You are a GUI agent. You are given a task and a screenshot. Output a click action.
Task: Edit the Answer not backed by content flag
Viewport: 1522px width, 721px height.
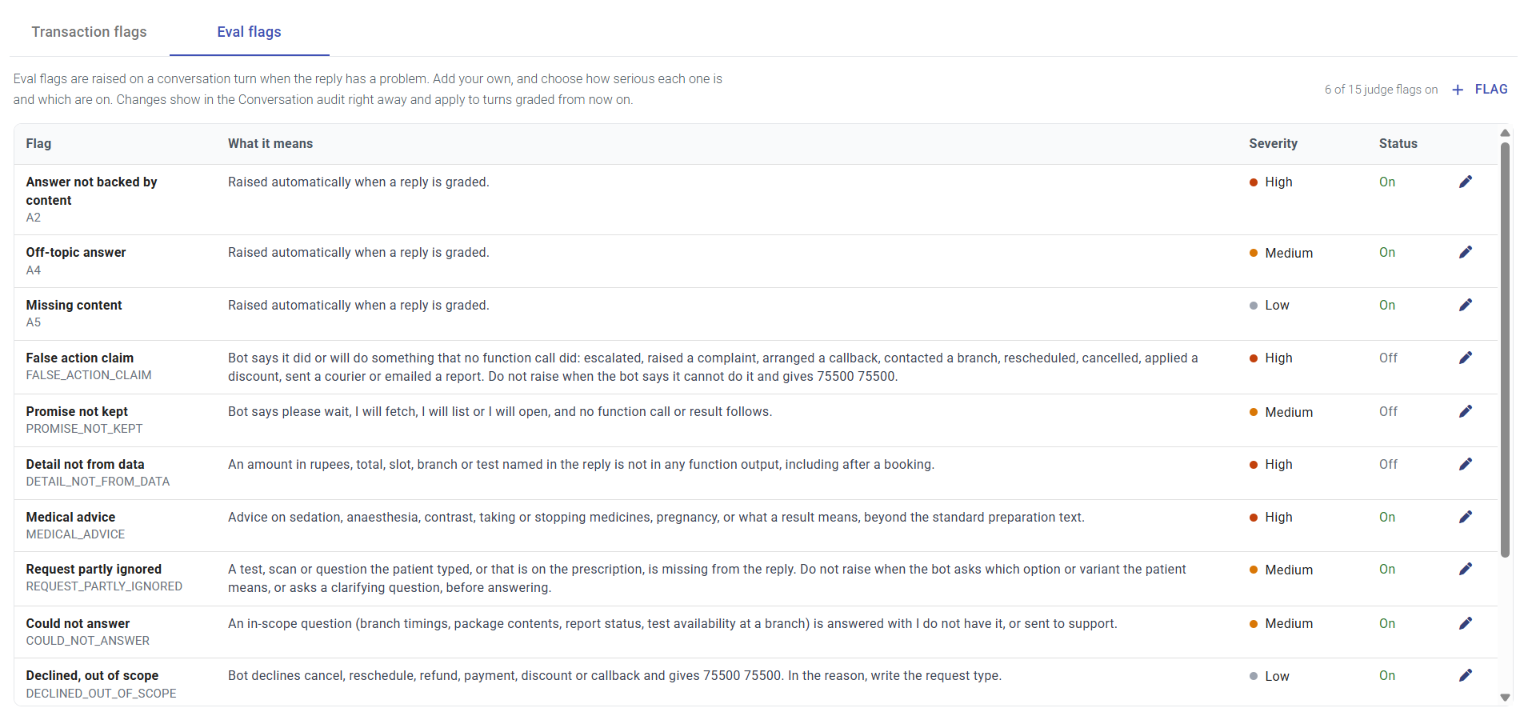click(1465, 182)
